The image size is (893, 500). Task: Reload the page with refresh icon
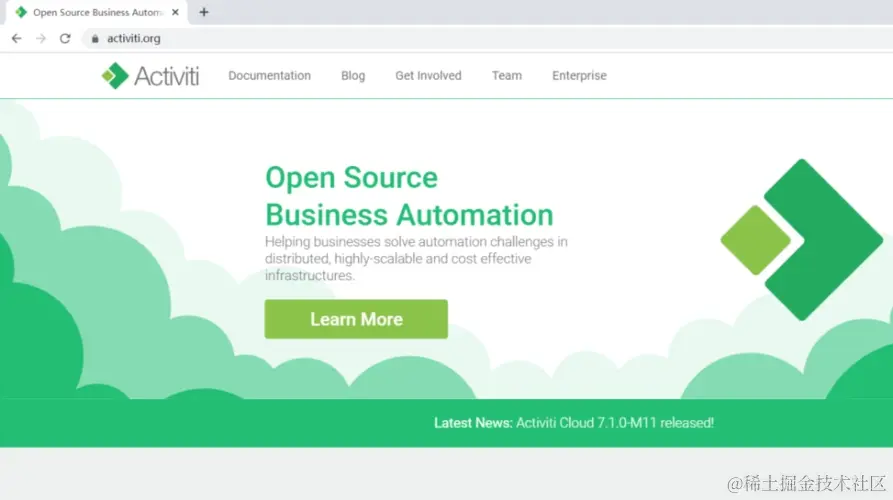coord(65,38)
